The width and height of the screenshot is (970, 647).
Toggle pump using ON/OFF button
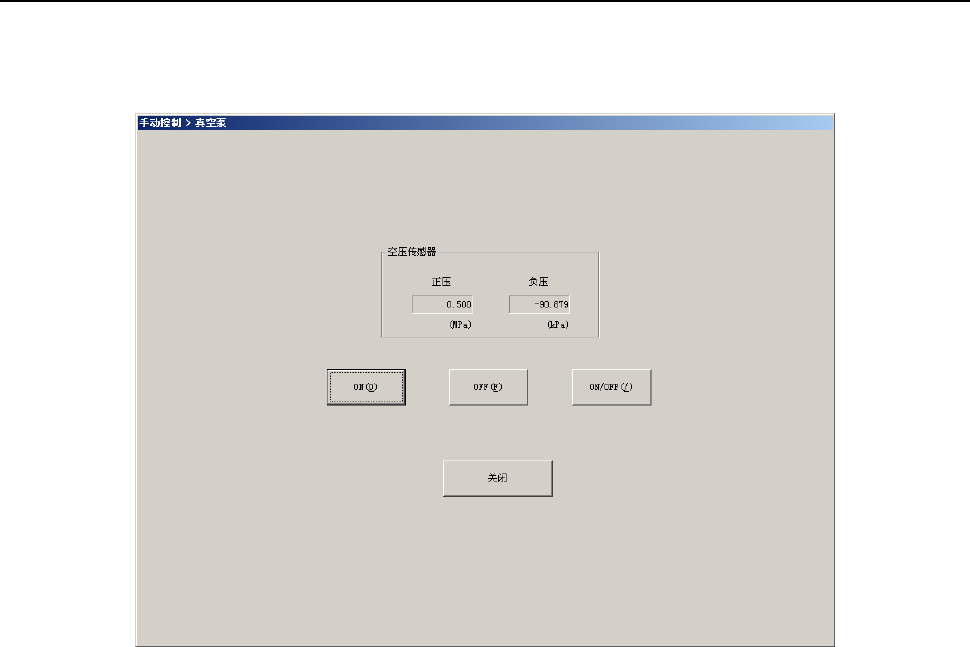pyautogui.click(x=611, y=387)
